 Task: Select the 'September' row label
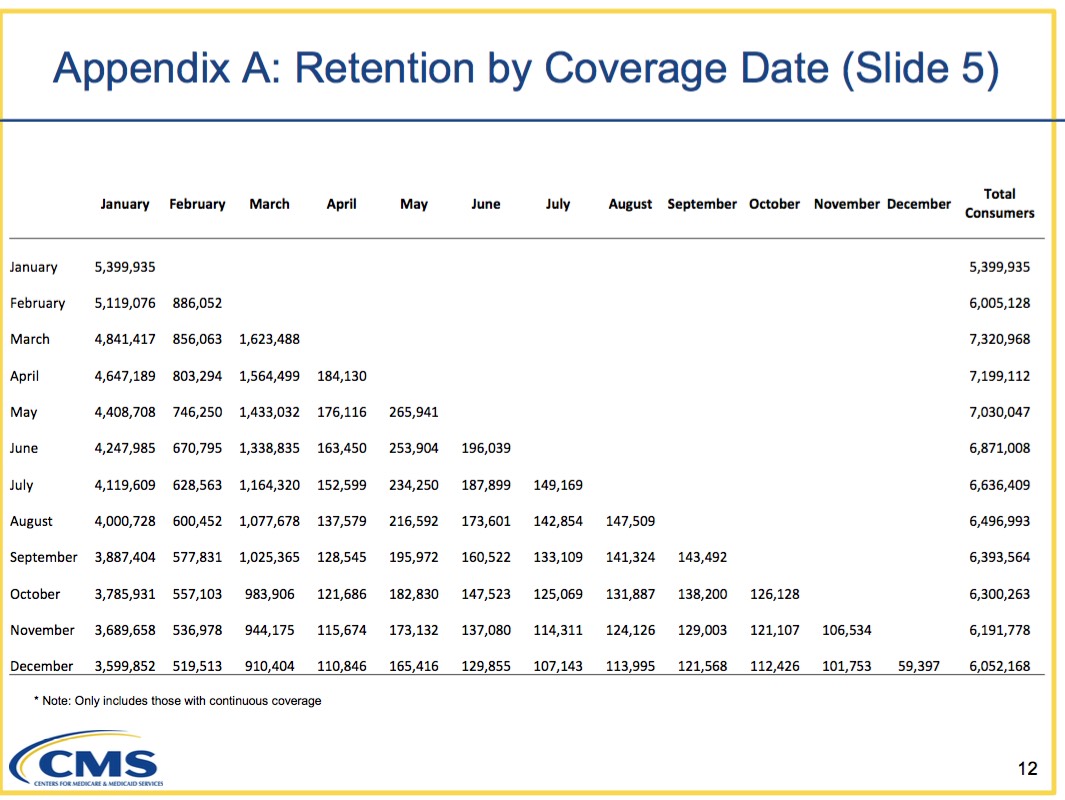point(43,558)
